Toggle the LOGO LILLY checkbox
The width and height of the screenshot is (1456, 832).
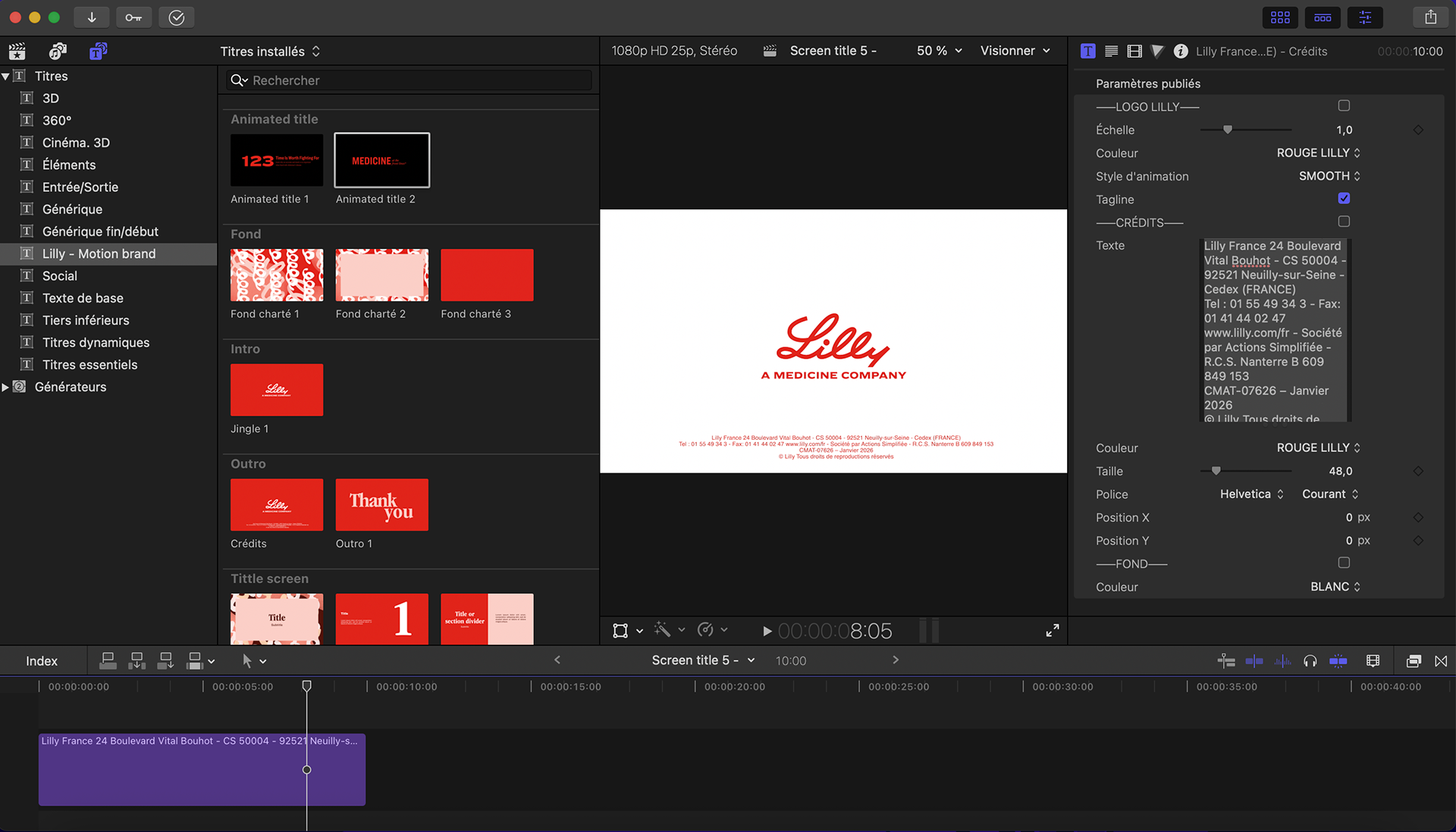(x=1344, y=106)
